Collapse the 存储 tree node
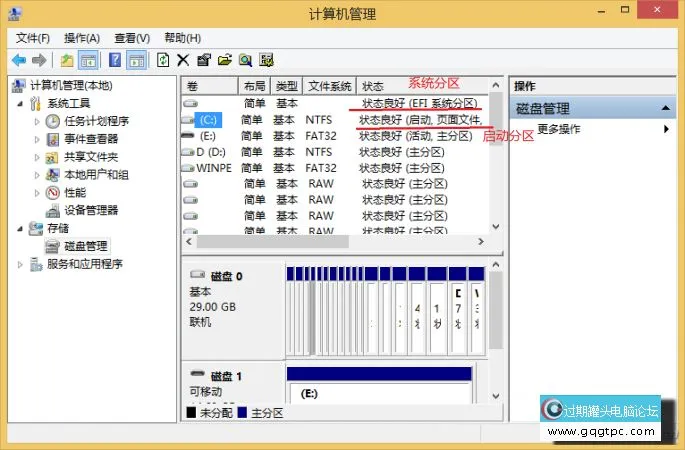685x450 pixels. pos(20,229)
